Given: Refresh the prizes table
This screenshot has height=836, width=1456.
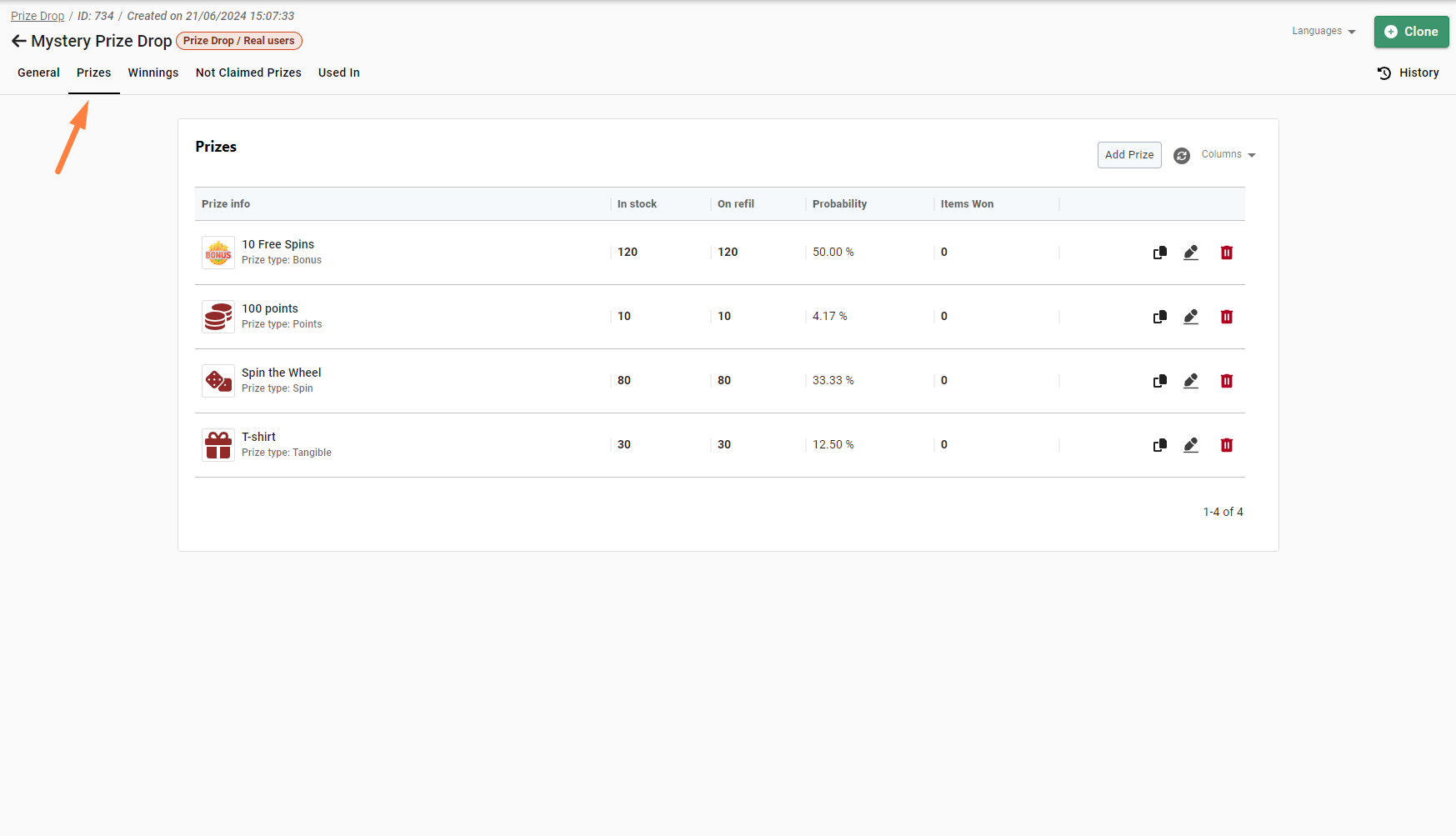Looking at the screenshot, I should pos(1181,156).
